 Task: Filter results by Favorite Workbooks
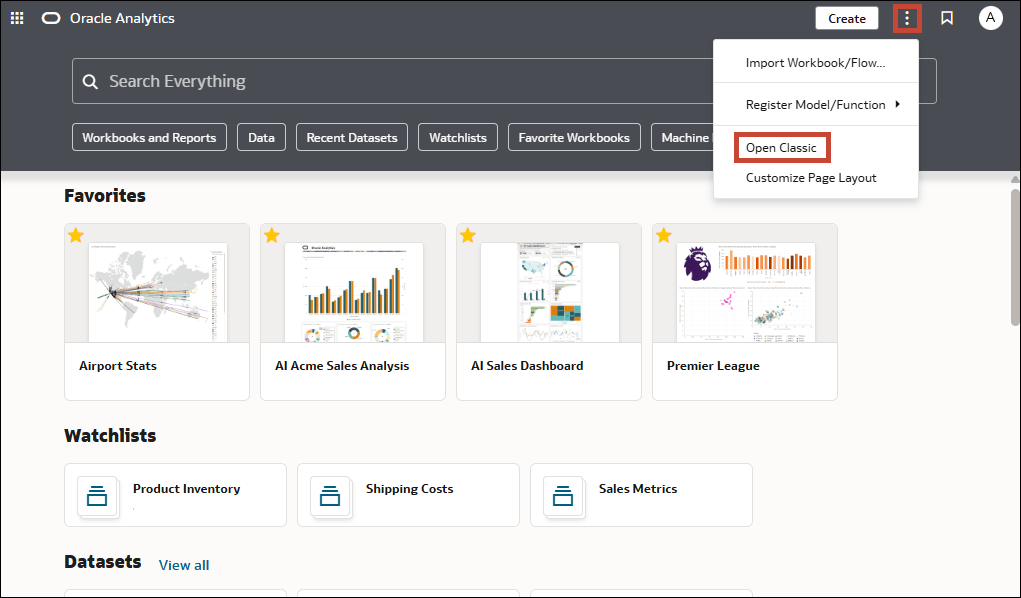pyautogui.click(x=574, y=137)
